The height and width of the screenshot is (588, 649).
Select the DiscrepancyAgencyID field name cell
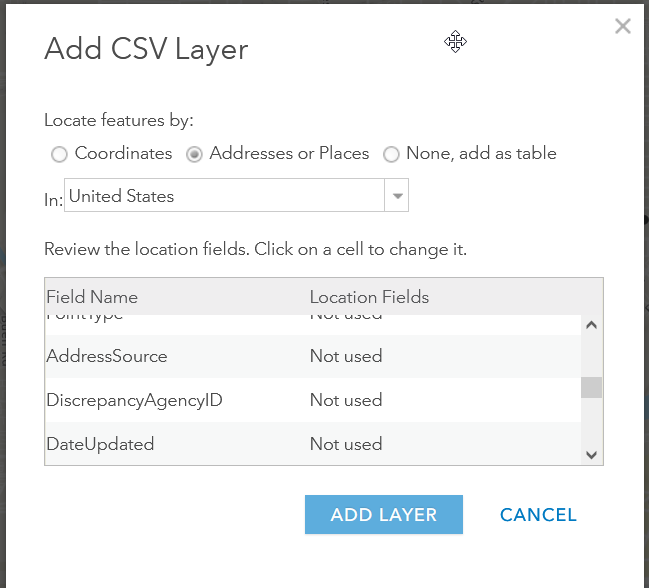point(134,400)
